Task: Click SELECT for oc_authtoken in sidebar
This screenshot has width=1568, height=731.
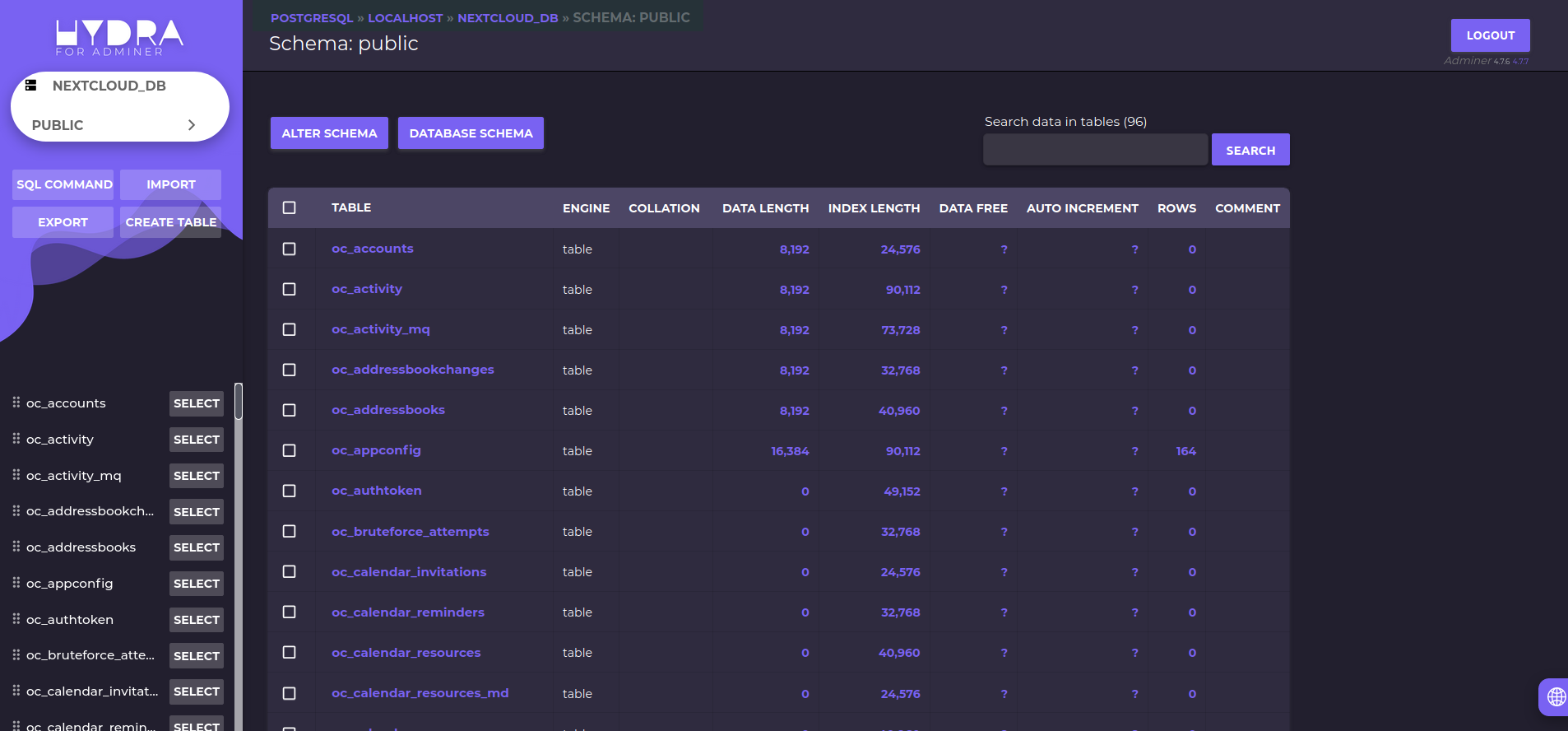Action: point(197,620)
